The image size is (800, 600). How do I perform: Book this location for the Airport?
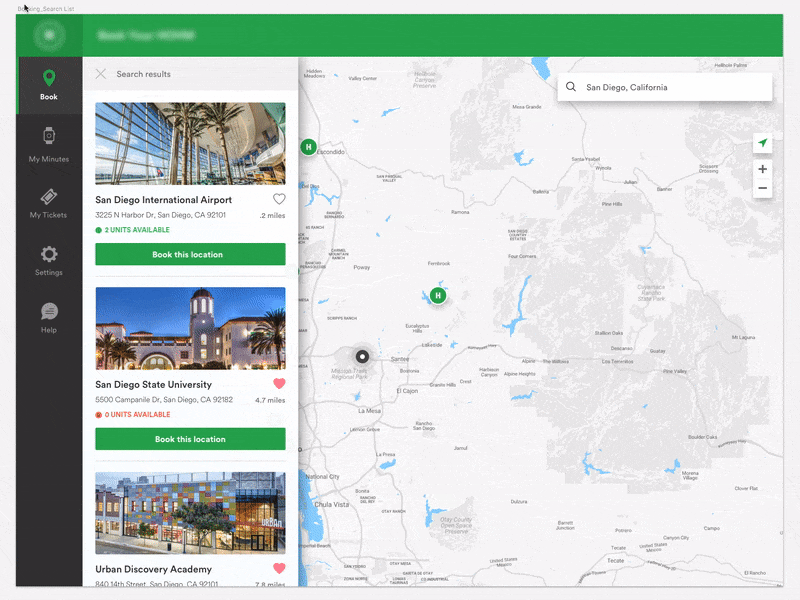[189, 254]
